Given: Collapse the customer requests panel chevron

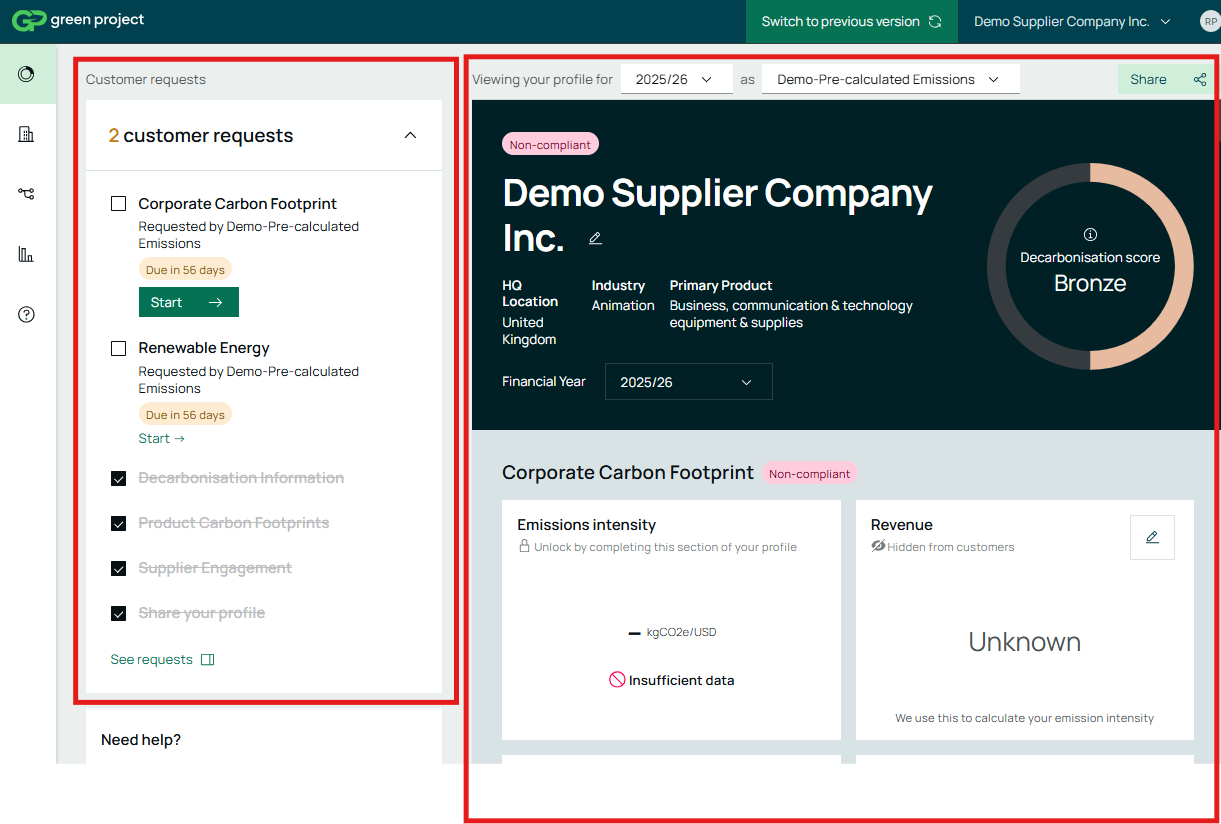Looking at the screenshot, I should click(410, 135).
